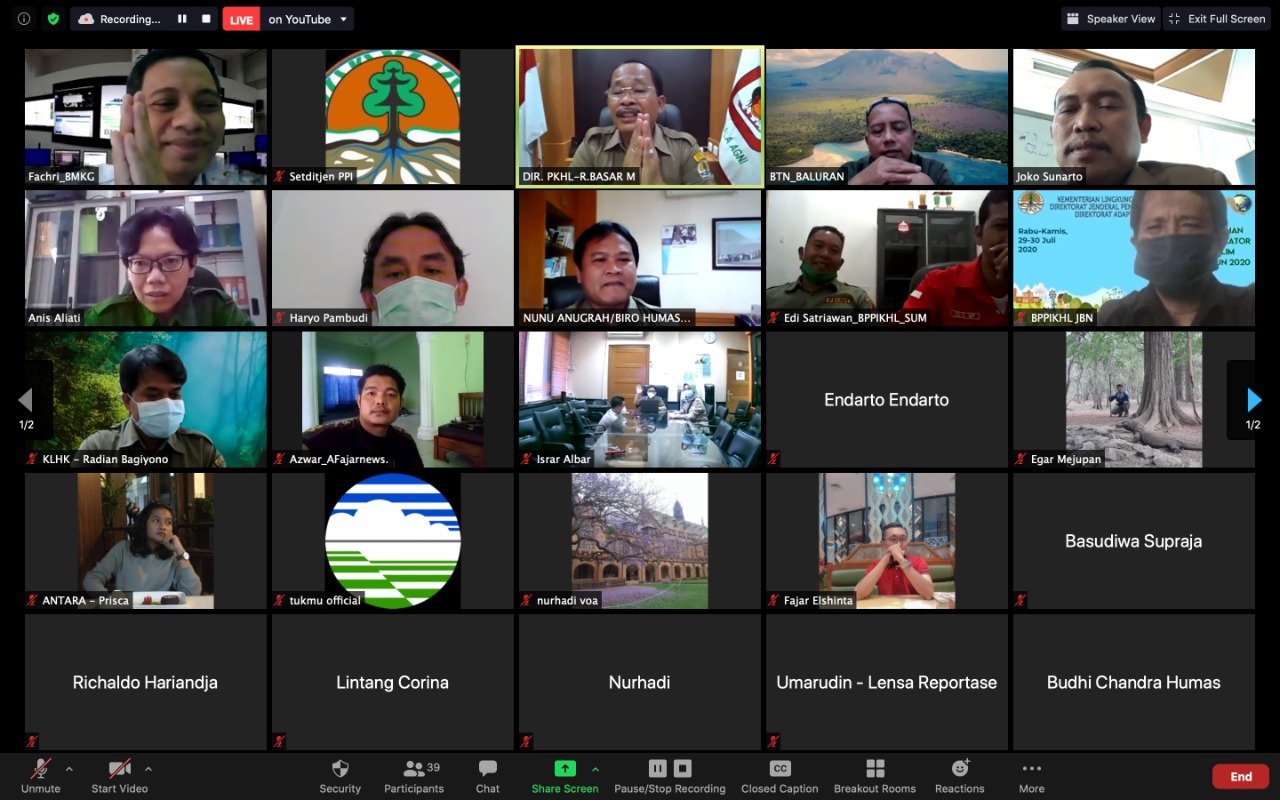
Task: Click the red End meeting button
Action: (1240, 776)
